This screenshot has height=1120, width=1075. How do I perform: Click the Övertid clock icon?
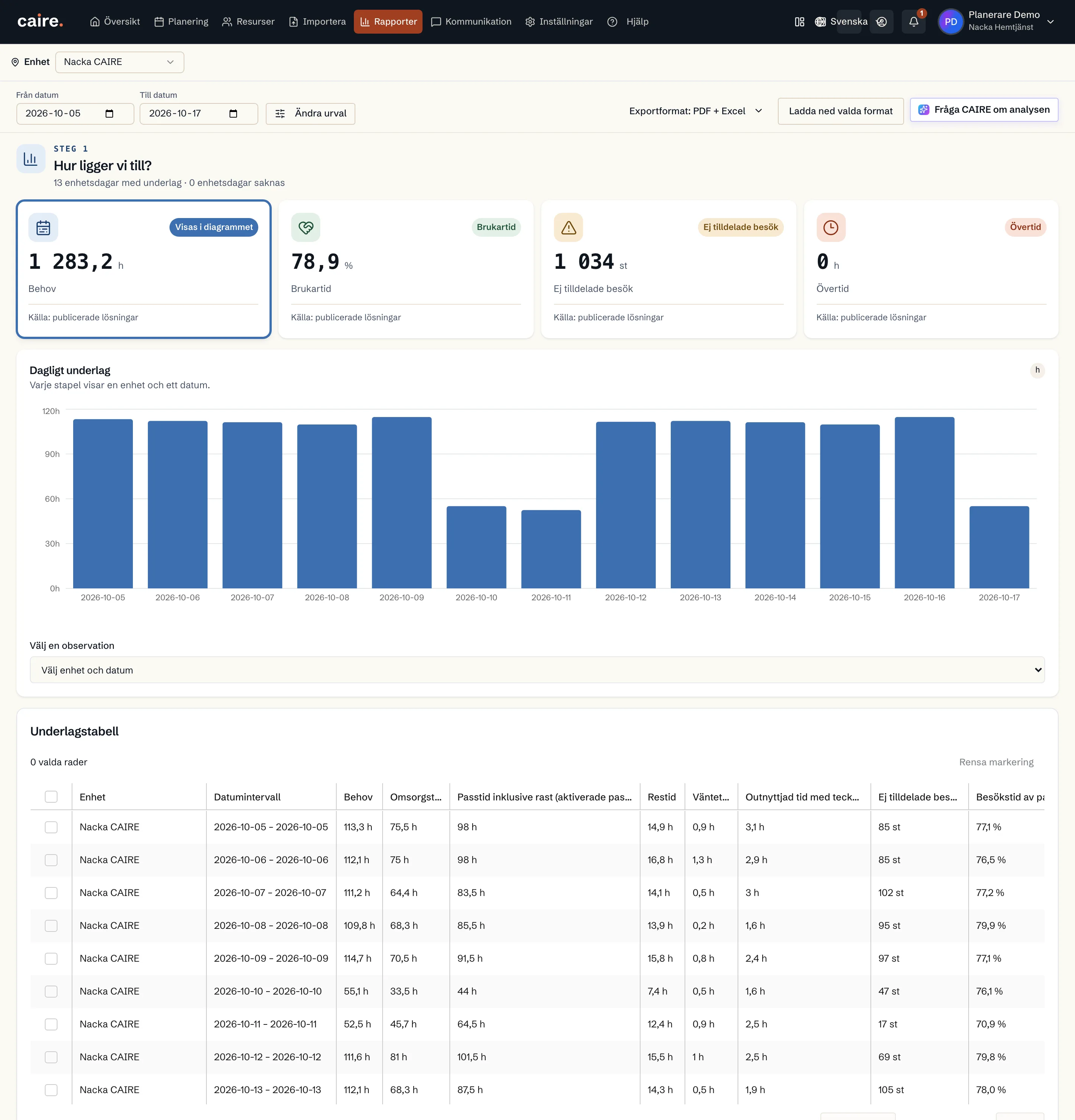click(x=831, y=227)
